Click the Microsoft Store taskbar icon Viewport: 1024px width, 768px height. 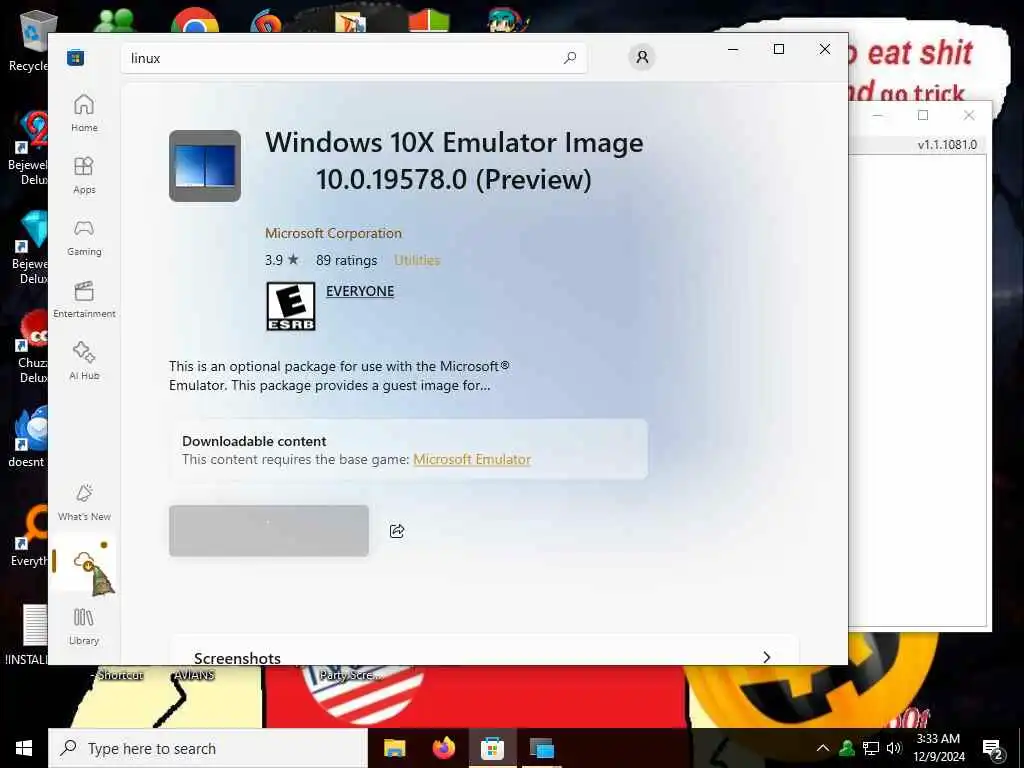[492, 748]
